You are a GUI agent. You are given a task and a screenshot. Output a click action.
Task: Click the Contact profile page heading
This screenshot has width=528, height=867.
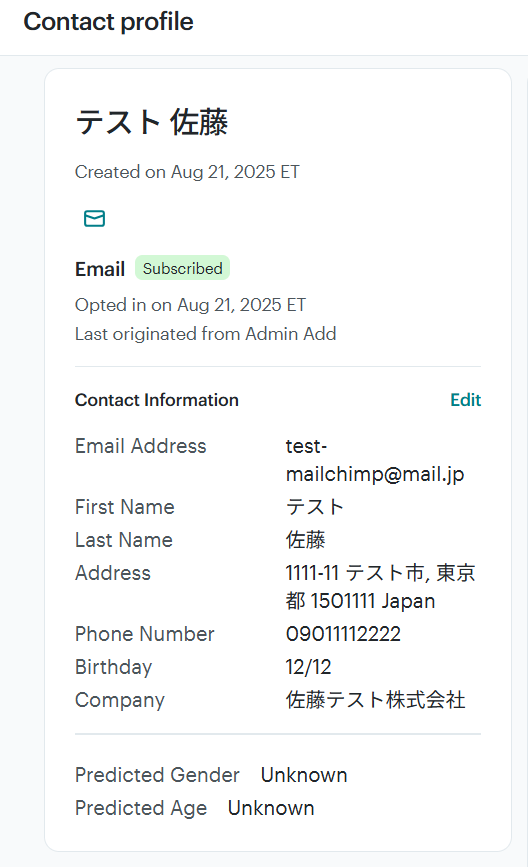108,22
